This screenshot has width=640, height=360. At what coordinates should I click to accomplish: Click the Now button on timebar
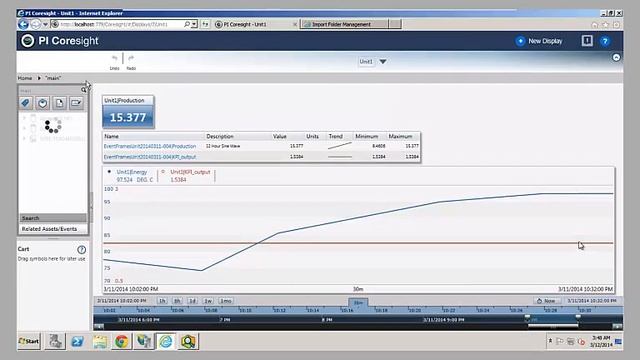[x=546, y=301]
